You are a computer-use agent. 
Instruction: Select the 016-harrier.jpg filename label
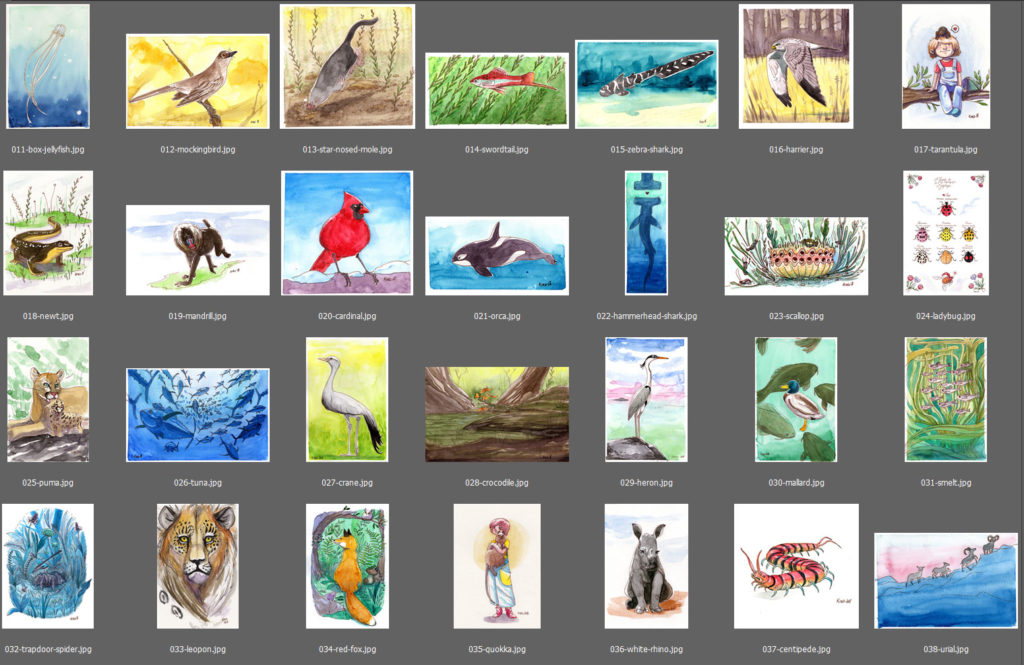coord(796,150)
